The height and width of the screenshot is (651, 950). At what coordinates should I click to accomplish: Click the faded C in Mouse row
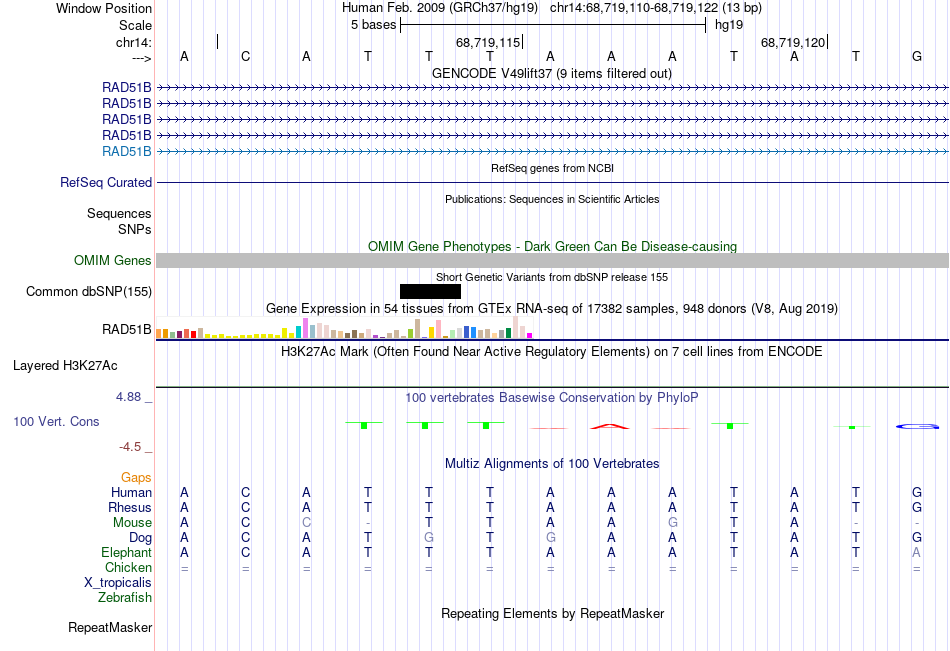pyautogui.click(x=307, y=522)
